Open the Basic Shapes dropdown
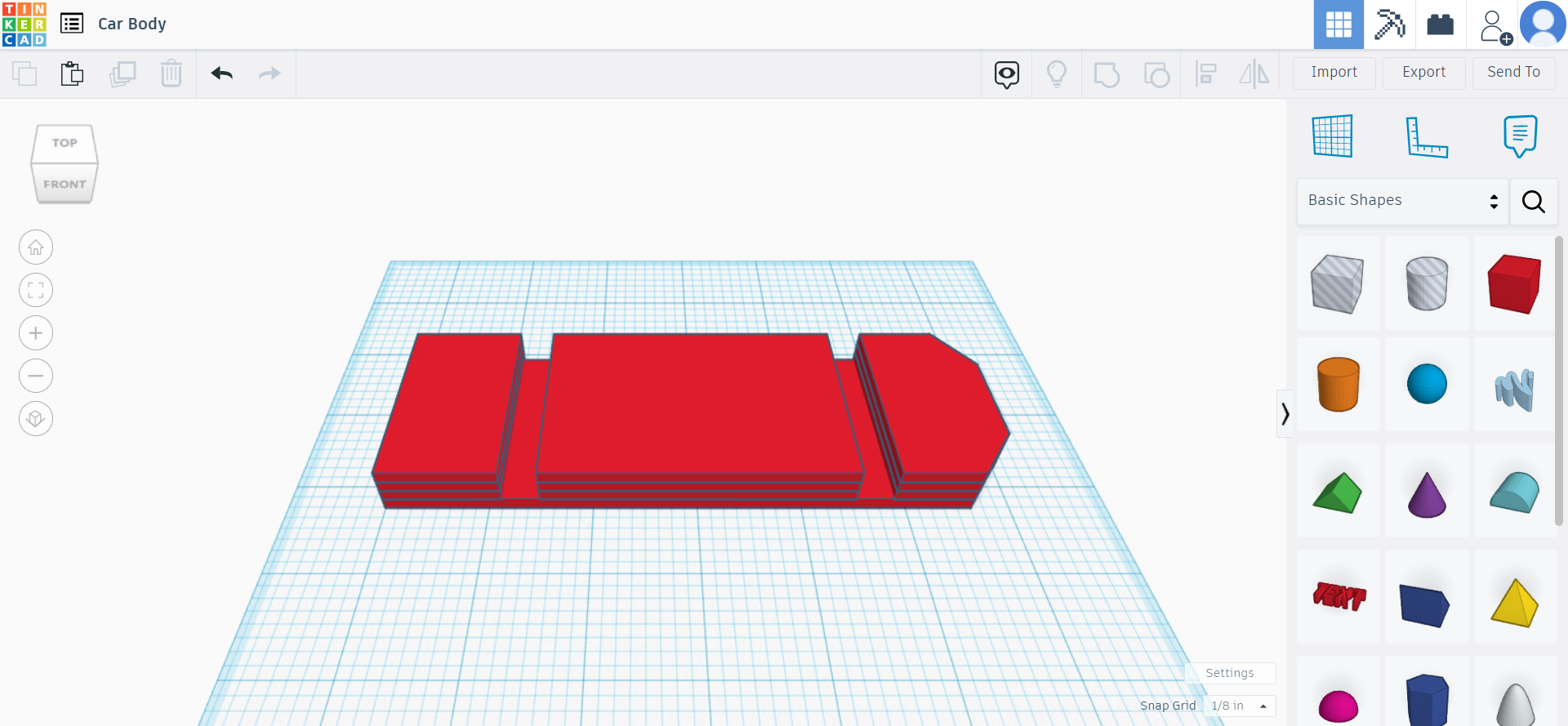 point(1402,201)
